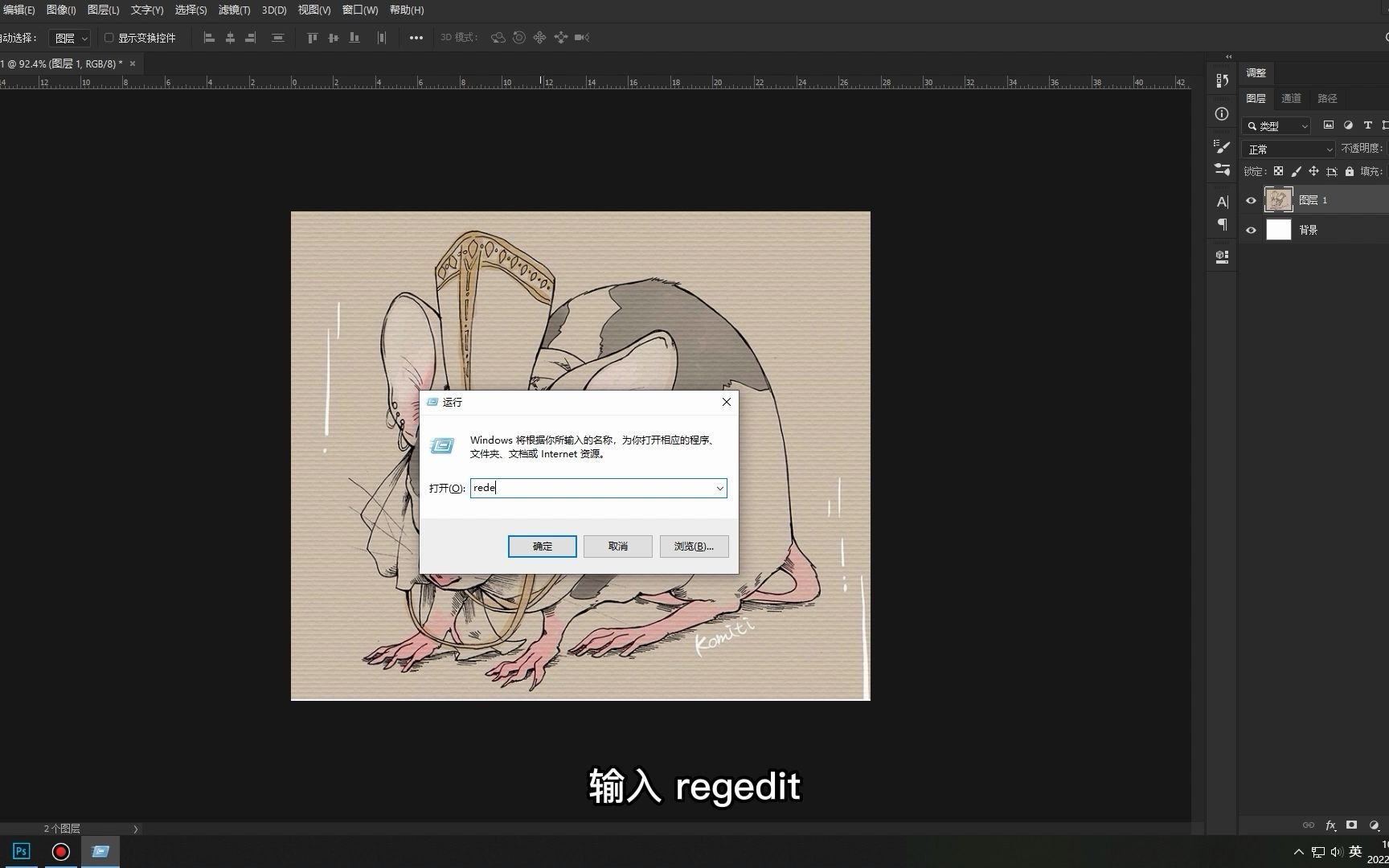Collapse panels with the double-arrow expander

(x=1228, y=56)
